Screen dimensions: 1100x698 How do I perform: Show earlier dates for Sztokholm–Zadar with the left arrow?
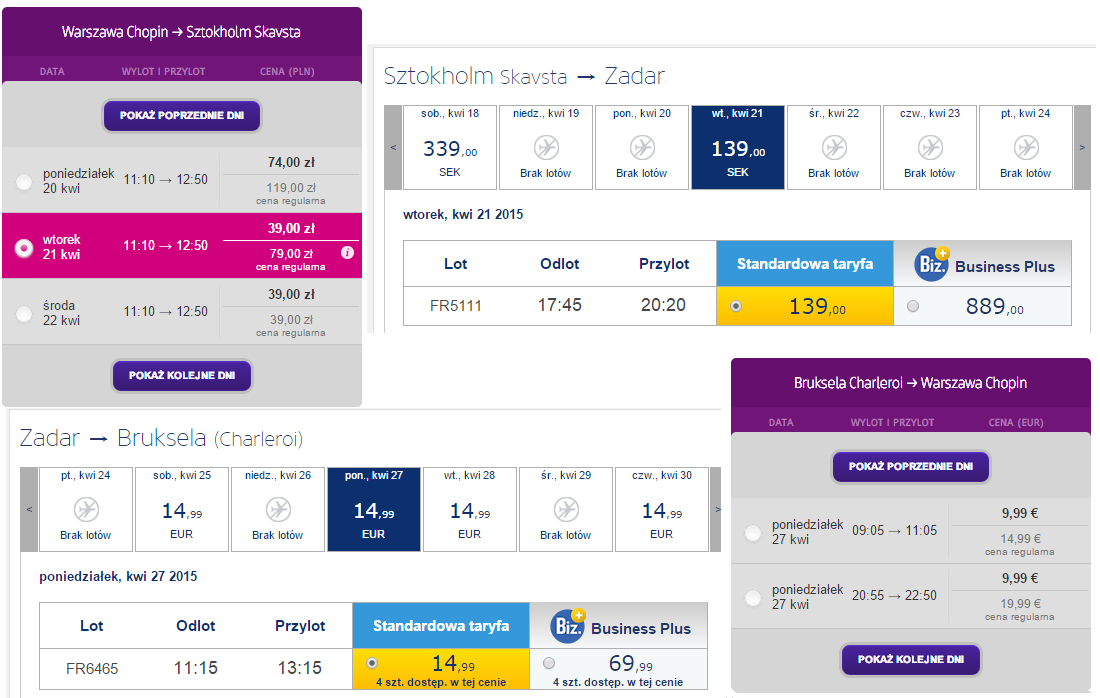[x=394, y=147]
